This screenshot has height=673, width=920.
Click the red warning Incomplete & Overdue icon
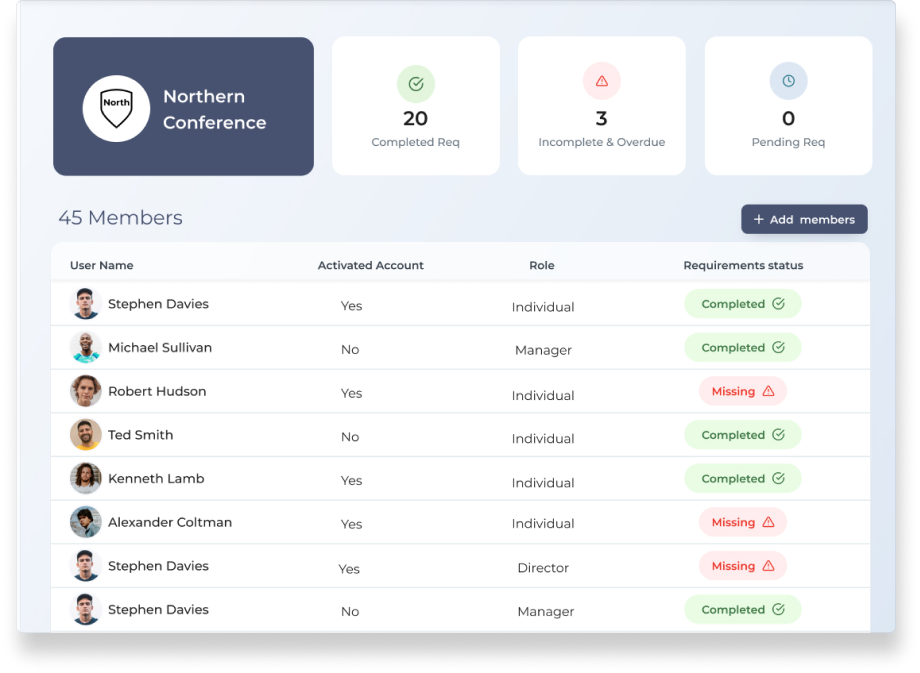coord(601,81)
